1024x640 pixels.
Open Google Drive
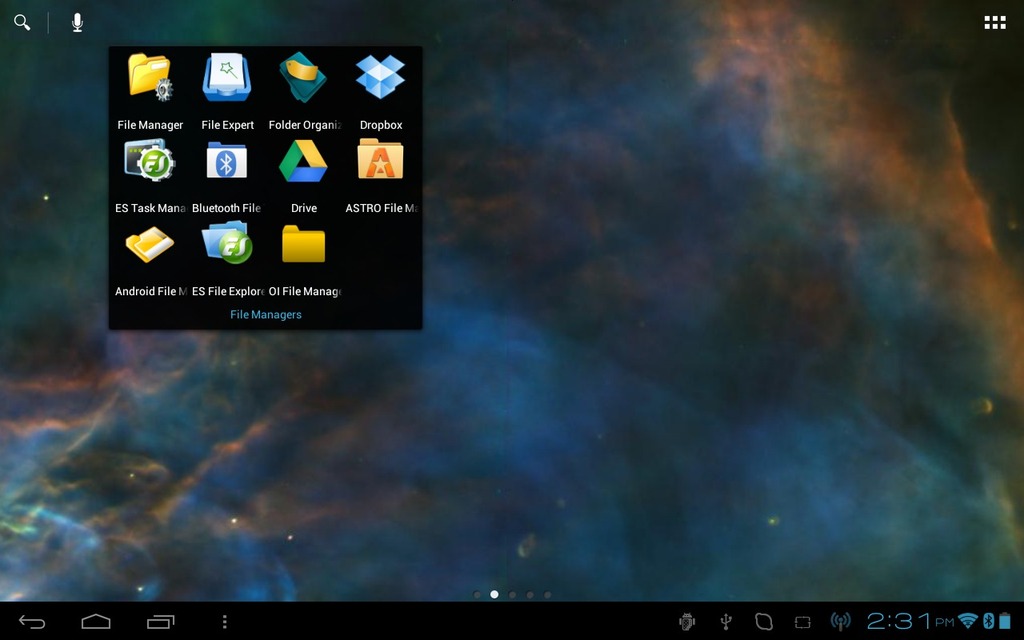tap(304, 175)
